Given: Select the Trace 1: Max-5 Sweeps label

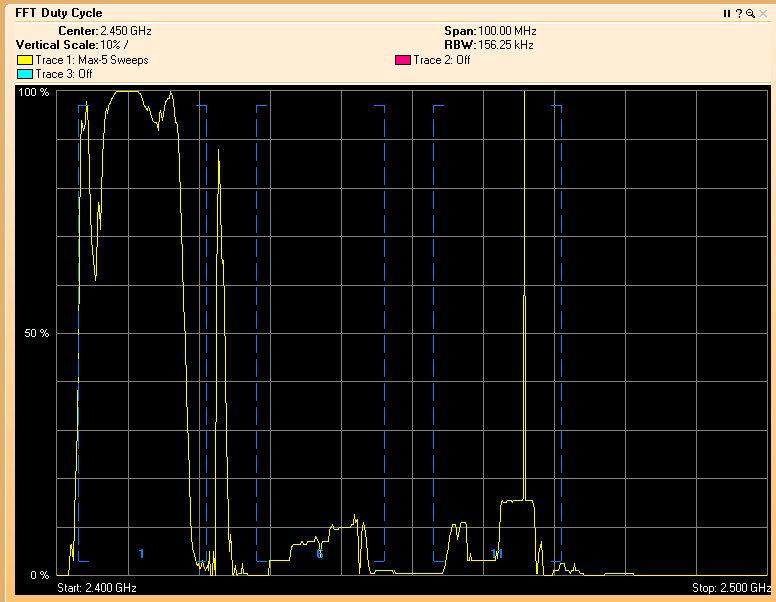Looking at the screenshot, I should point(92,60).
